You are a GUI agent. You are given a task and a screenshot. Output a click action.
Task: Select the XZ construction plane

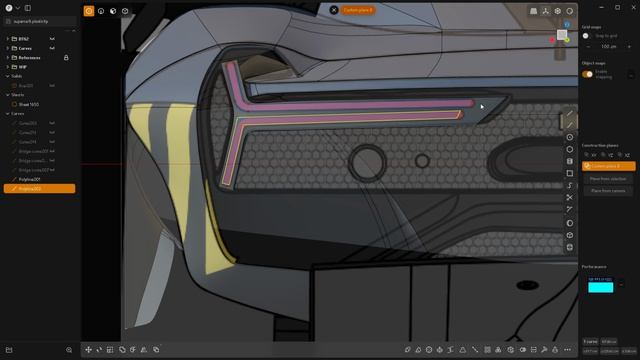pos(624,155)
